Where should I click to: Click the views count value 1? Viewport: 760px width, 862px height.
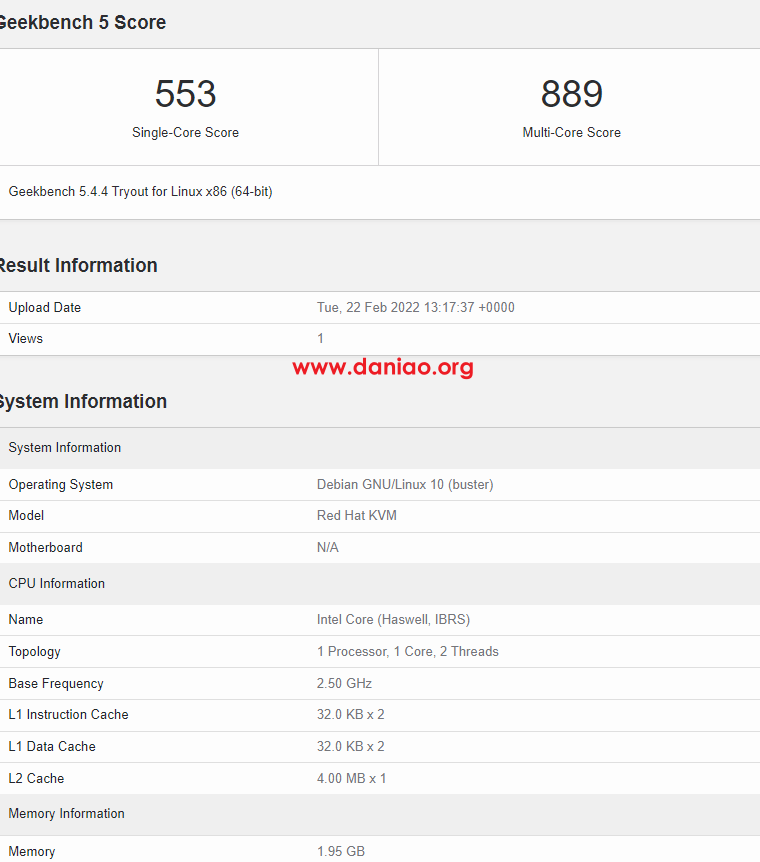pos(320,339)
